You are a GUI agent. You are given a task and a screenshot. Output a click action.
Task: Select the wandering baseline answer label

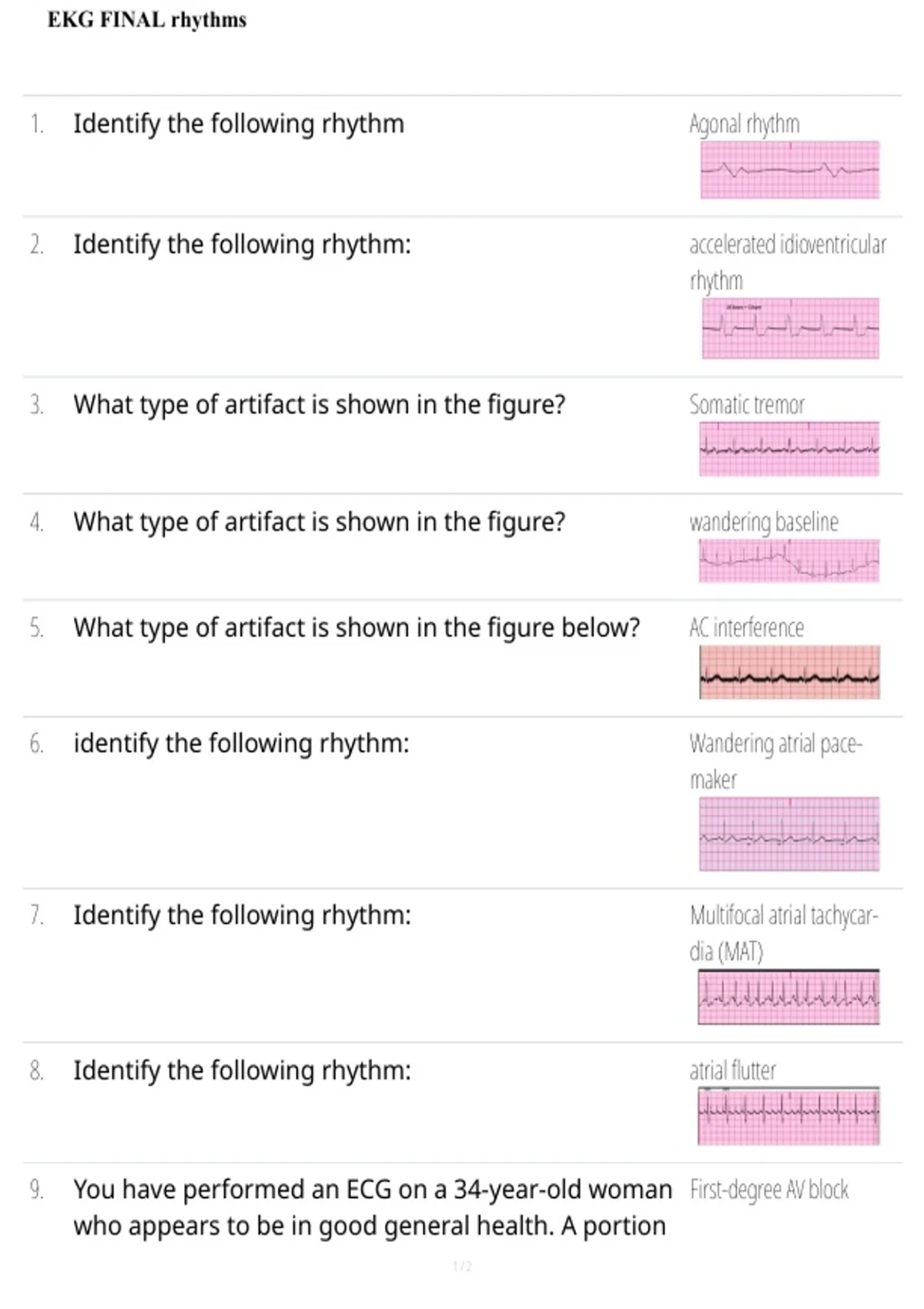pos(764,522)
